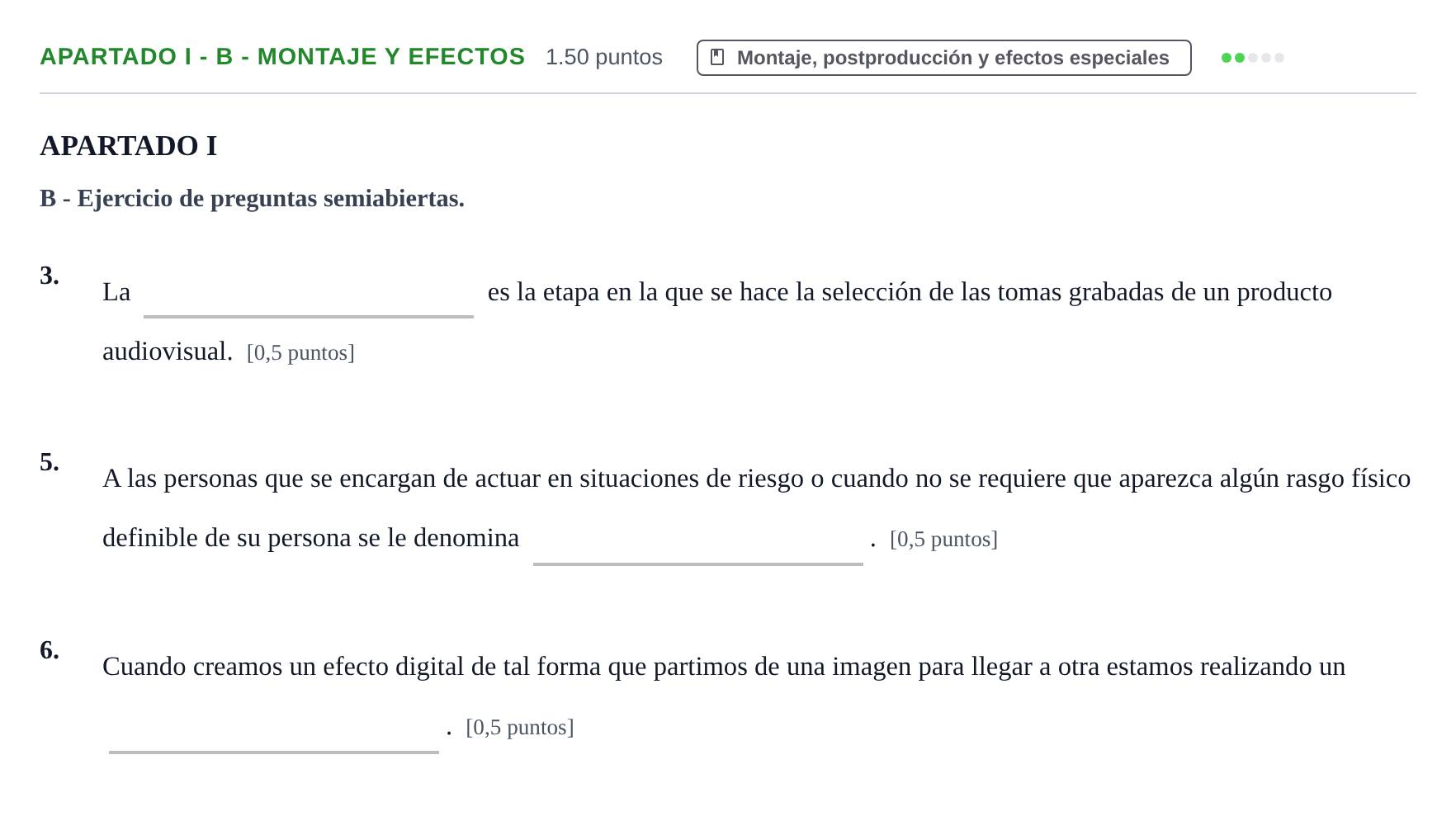Focus the blank field in question 3

pyautogui.click(x=309, y=294)
